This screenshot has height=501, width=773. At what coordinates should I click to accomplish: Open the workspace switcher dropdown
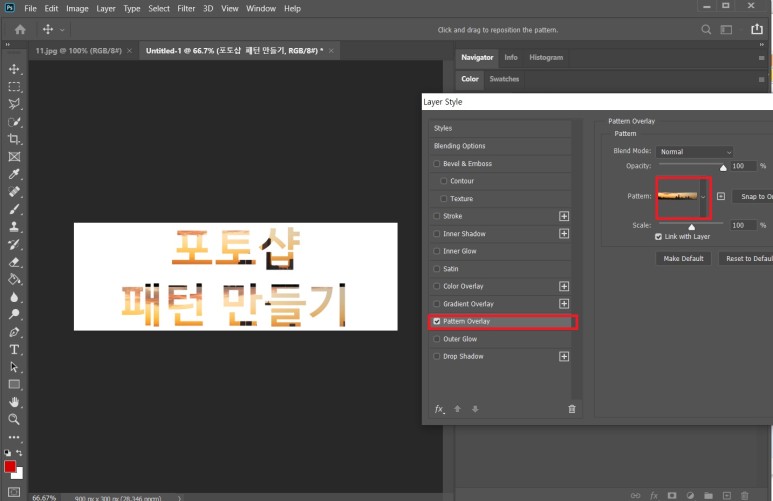click(726, 30)
